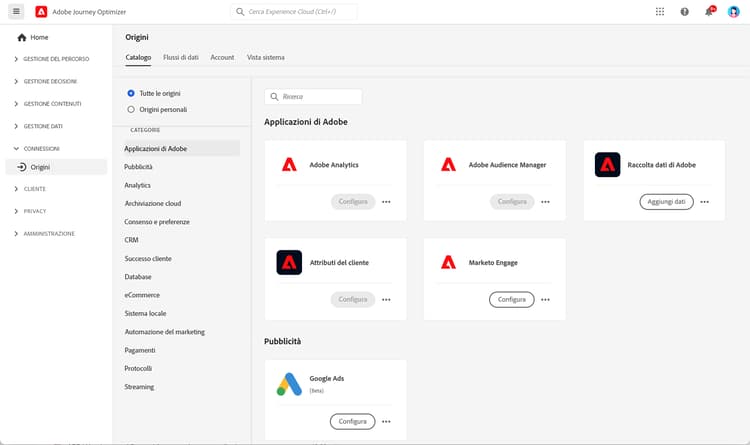
Task: Select the Tutte le origini radio button
Action: pyautogui.click(x=131, y=93)
